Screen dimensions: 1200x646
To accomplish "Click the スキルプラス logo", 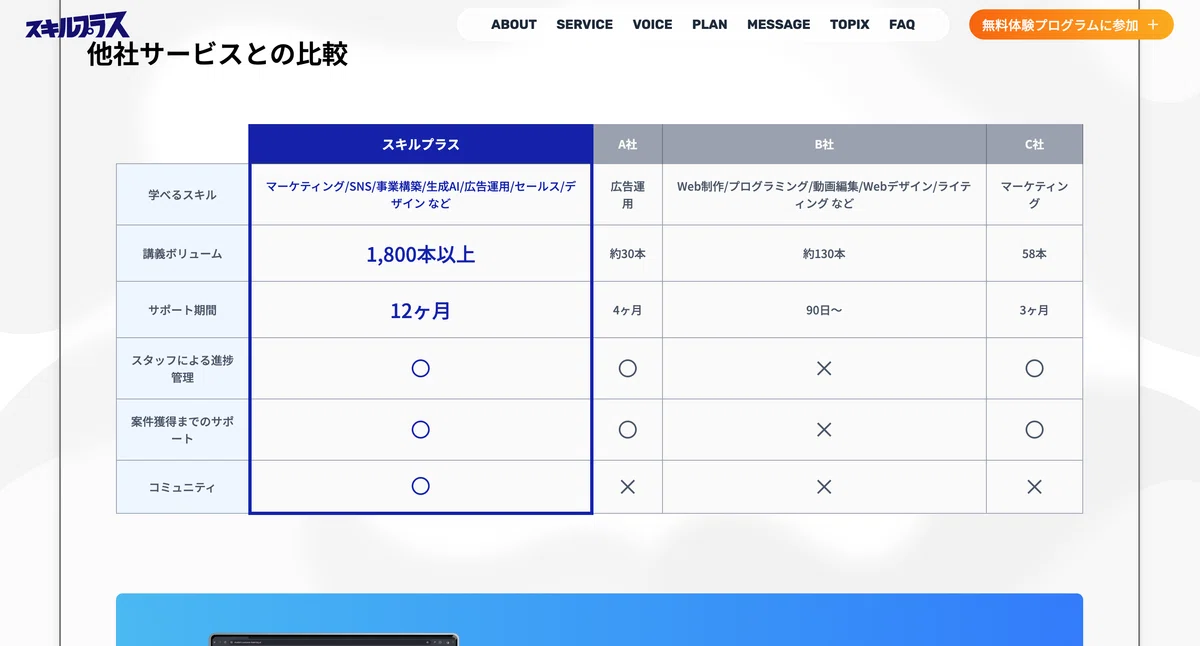I will [x=77, y=25].
